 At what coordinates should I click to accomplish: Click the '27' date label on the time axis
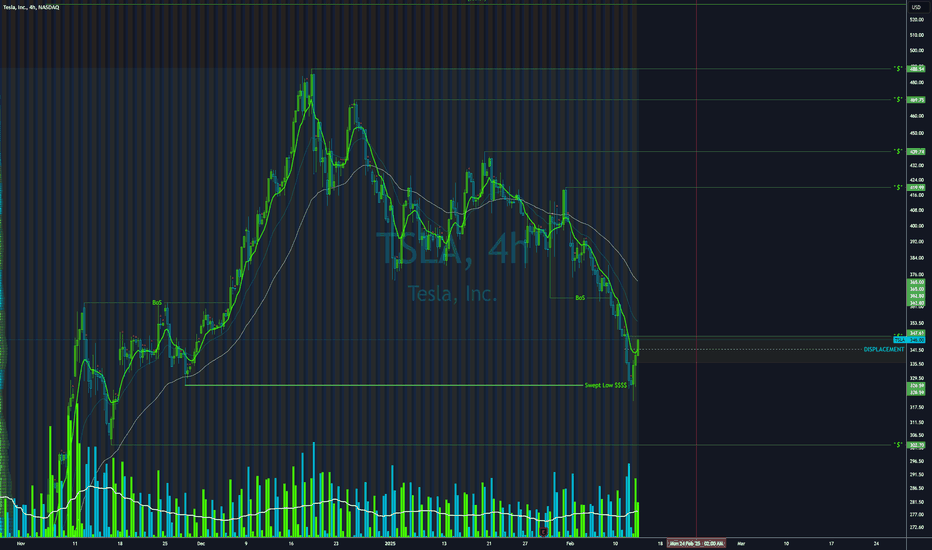[525, 543]
